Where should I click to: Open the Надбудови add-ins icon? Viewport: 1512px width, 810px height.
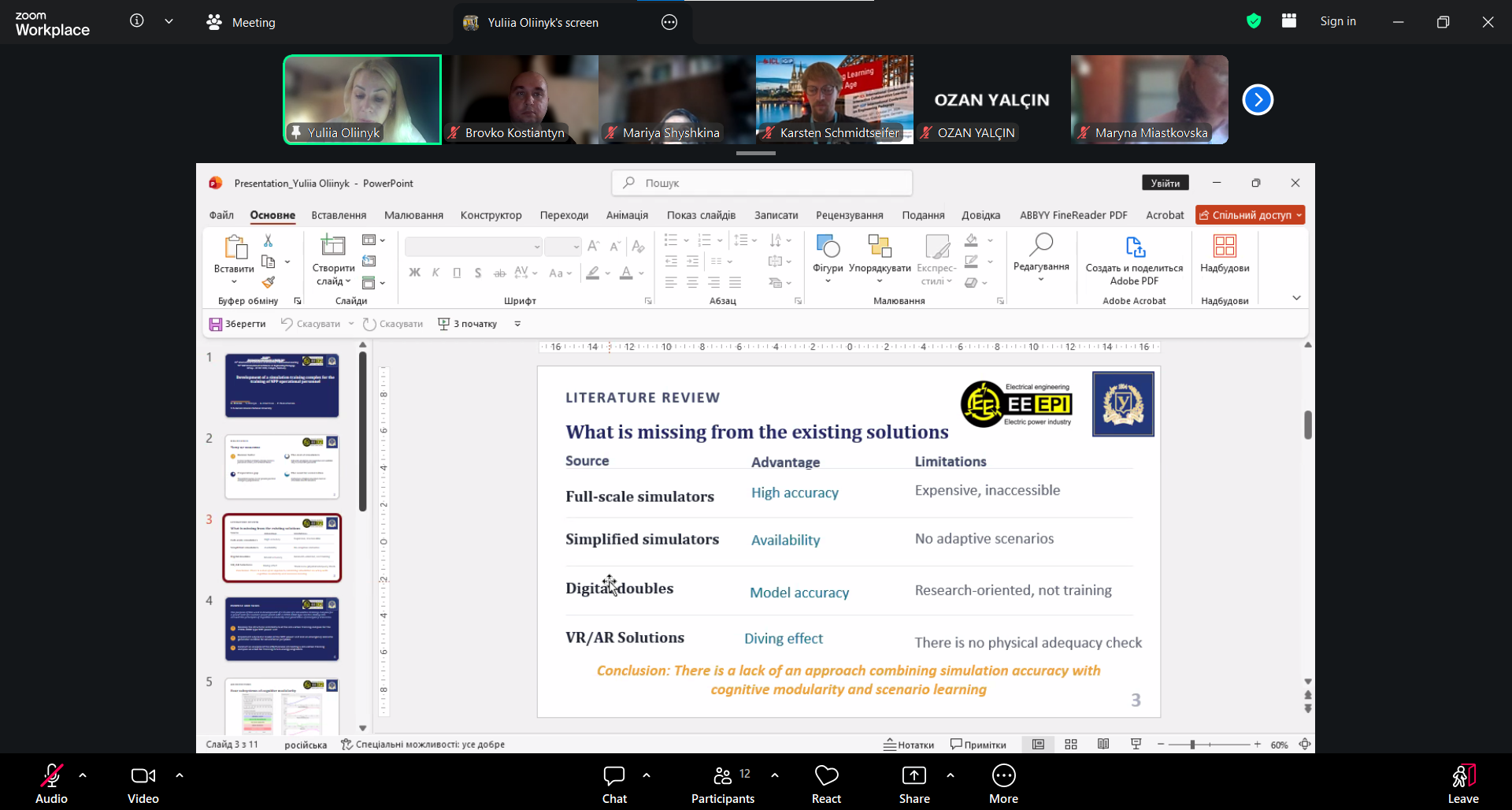tap(1225, 246)
